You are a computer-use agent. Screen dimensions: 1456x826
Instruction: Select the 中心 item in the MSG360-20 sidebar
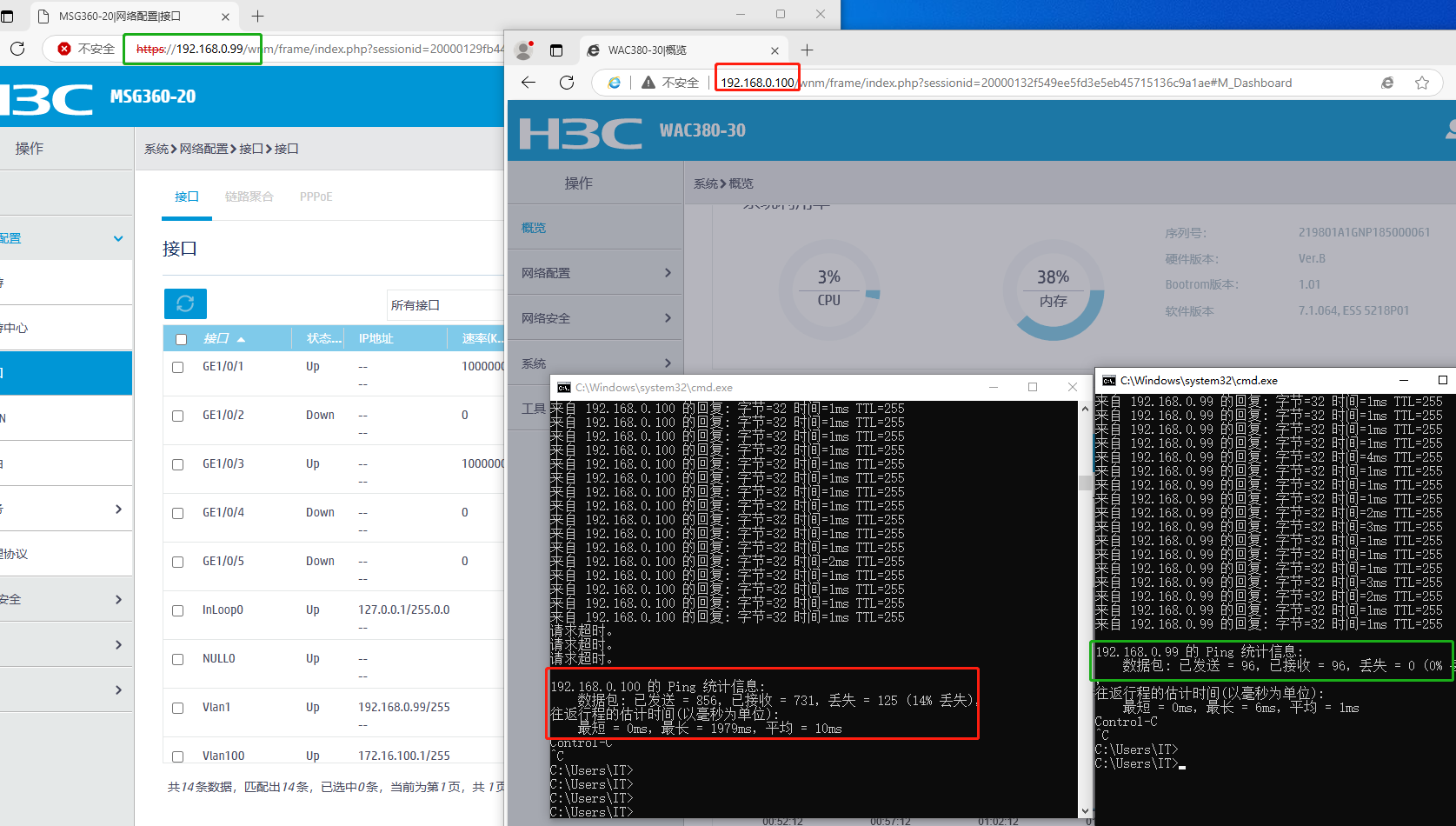[x=66, y=328]
